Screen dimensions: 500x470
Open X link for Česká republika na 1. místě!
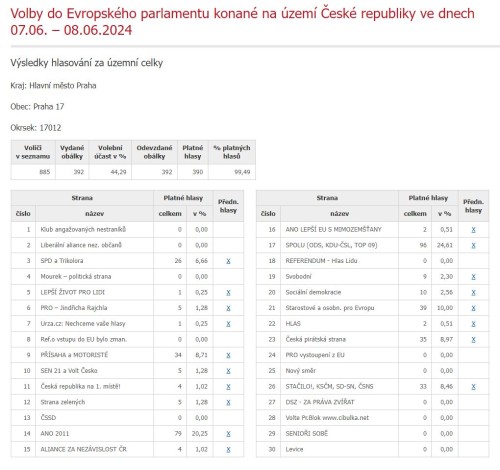pos(228,387)
